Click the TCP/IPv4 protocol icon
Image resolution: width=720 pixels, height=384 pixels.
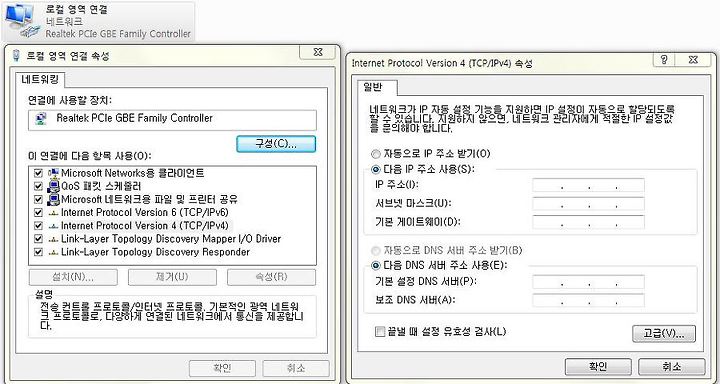coord(54,226)
